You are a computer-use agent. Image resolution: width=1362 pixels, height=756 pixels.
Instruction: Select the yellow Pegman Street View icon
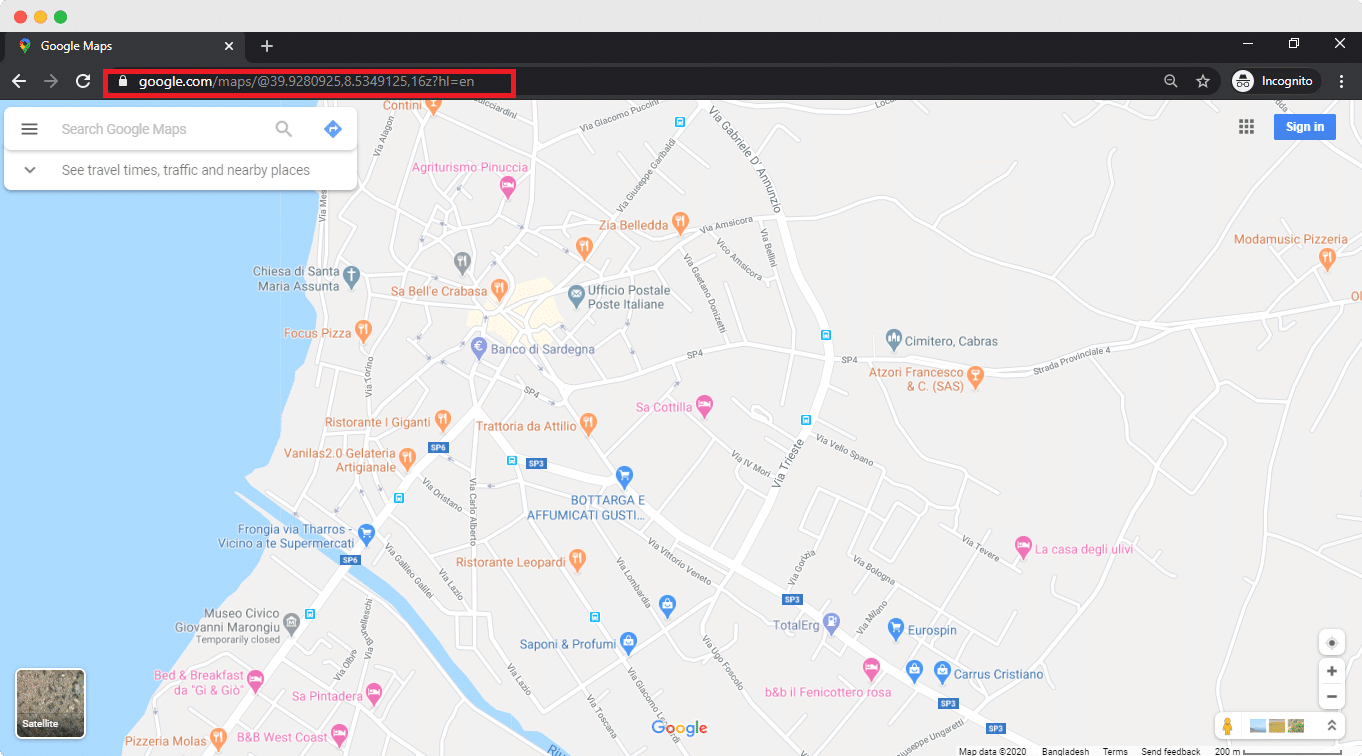pos(1228,726)
